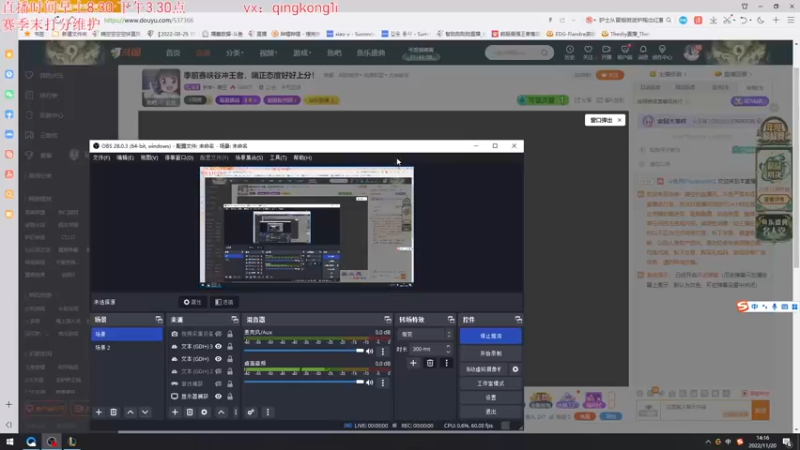Float the 混音器 dock panel
Screen dimensions: 800x450
388,319
